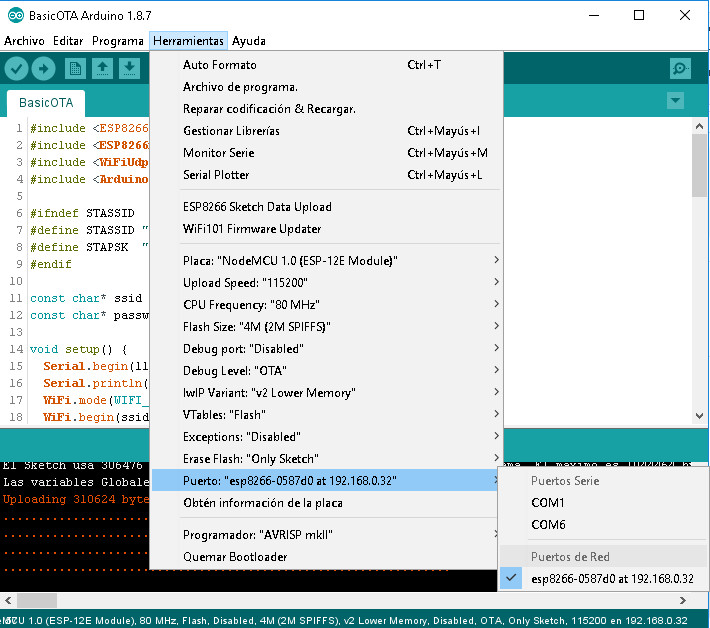Select Obtén información de la placa
The width and height of the screenshot is (710, 628).
(326, 503)
